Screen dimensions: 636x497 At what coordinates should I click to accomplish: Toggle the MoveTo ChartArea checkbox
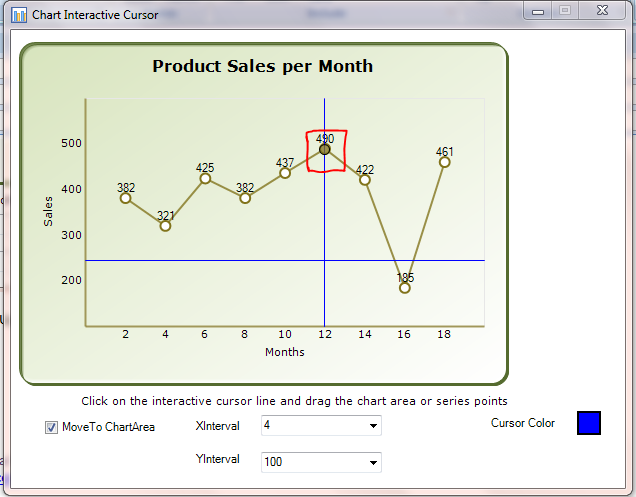(x=52, y=427)
